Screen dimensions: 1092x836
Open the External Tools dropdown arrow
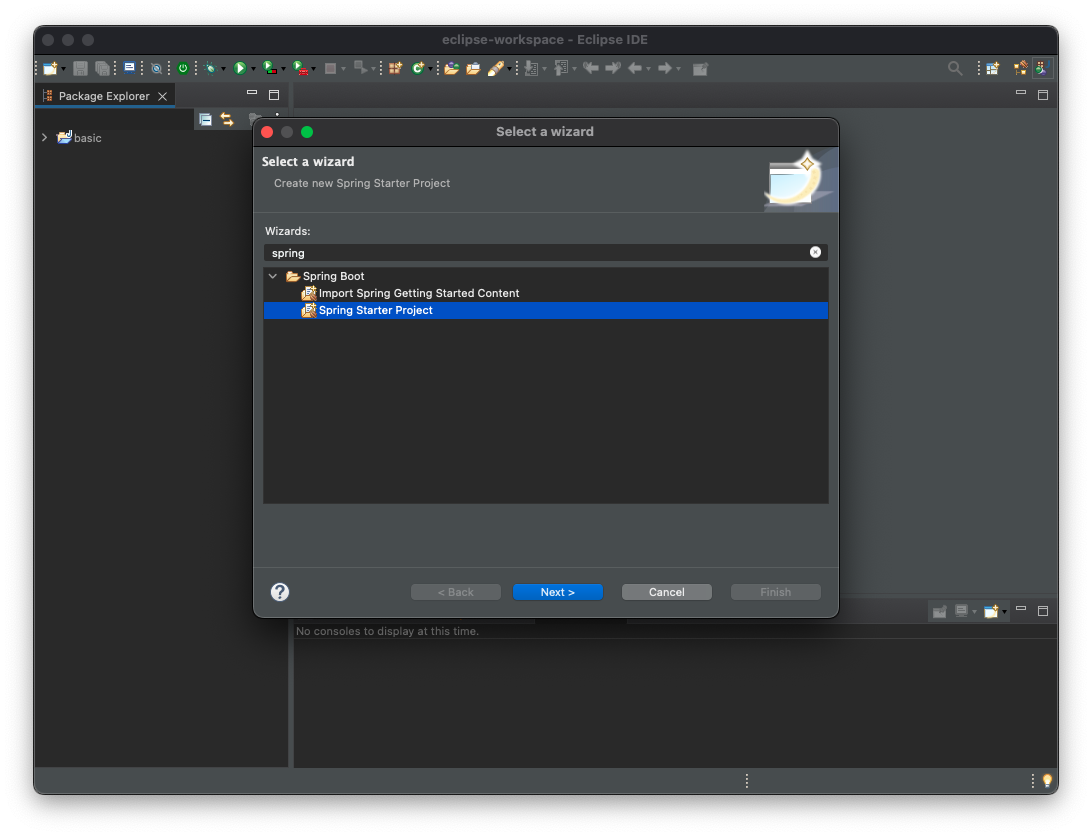314,69
